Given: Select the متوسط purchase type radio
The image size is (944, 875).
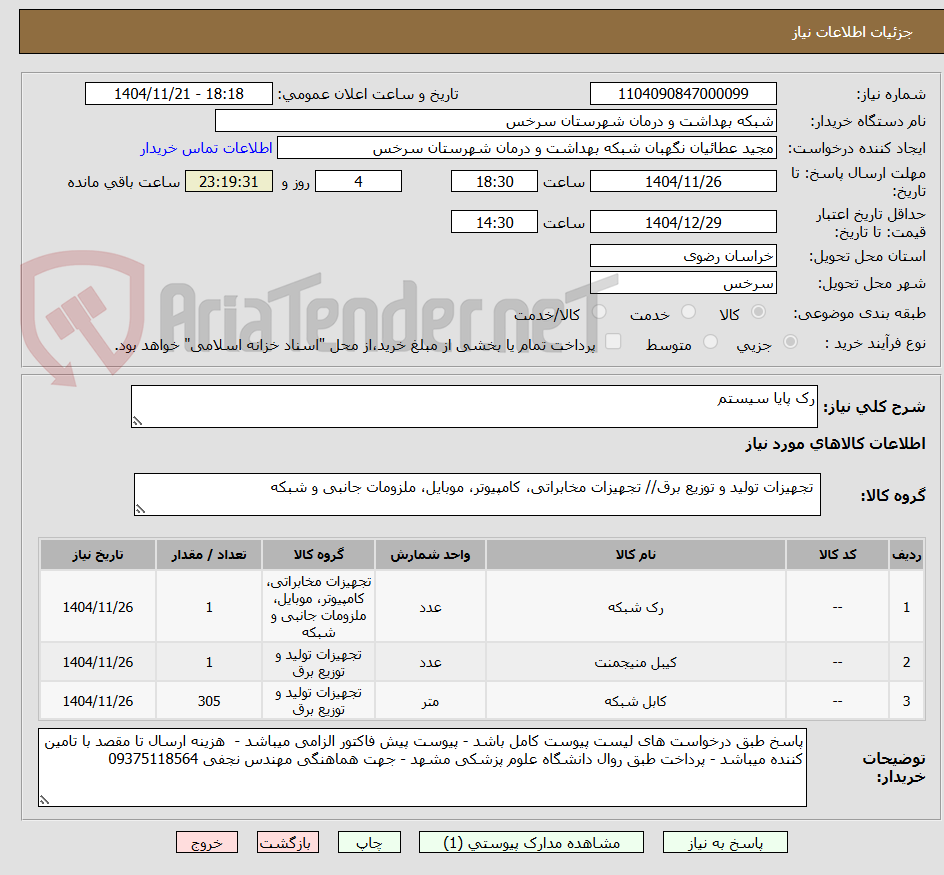Looking at the screenshot, I should coord(710,342).
